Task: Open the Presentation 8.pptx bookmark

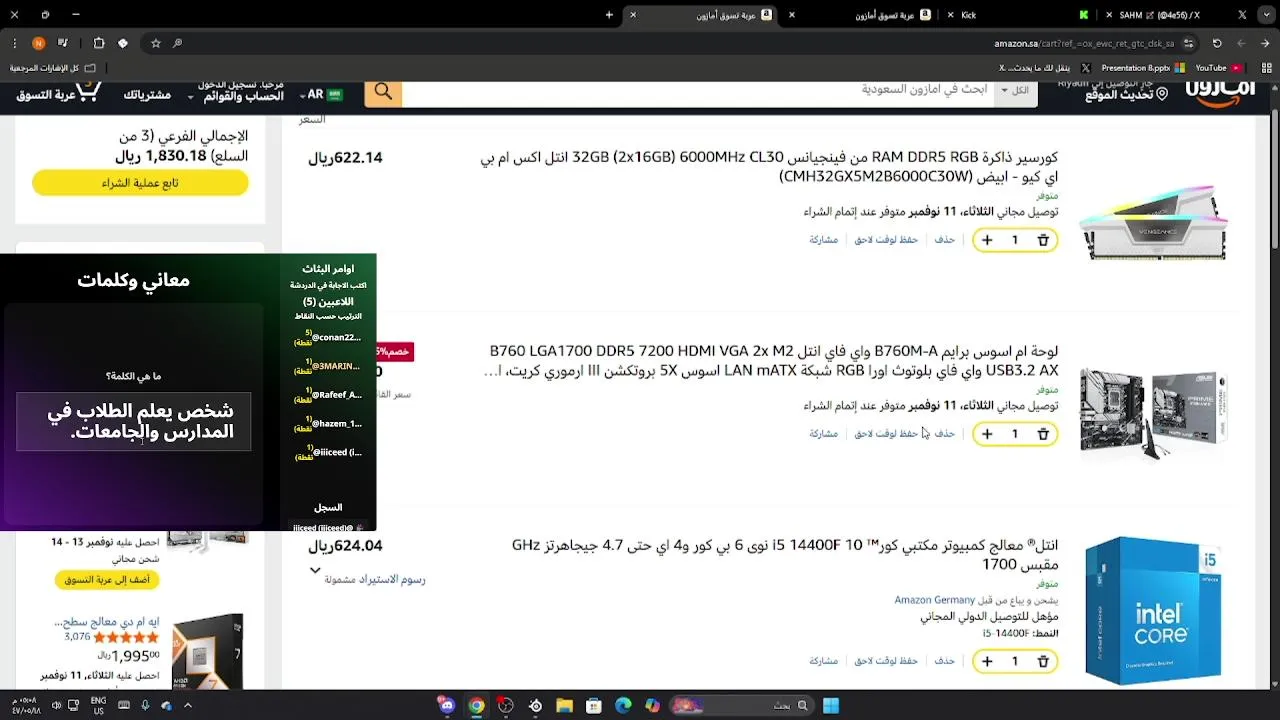Action: (x=1143, y=68)
